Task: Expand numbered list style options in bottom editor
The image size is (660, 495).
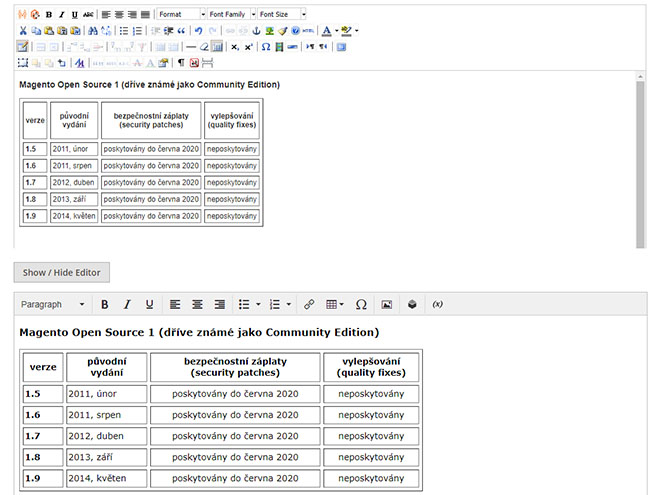Action: pos(289,304)
